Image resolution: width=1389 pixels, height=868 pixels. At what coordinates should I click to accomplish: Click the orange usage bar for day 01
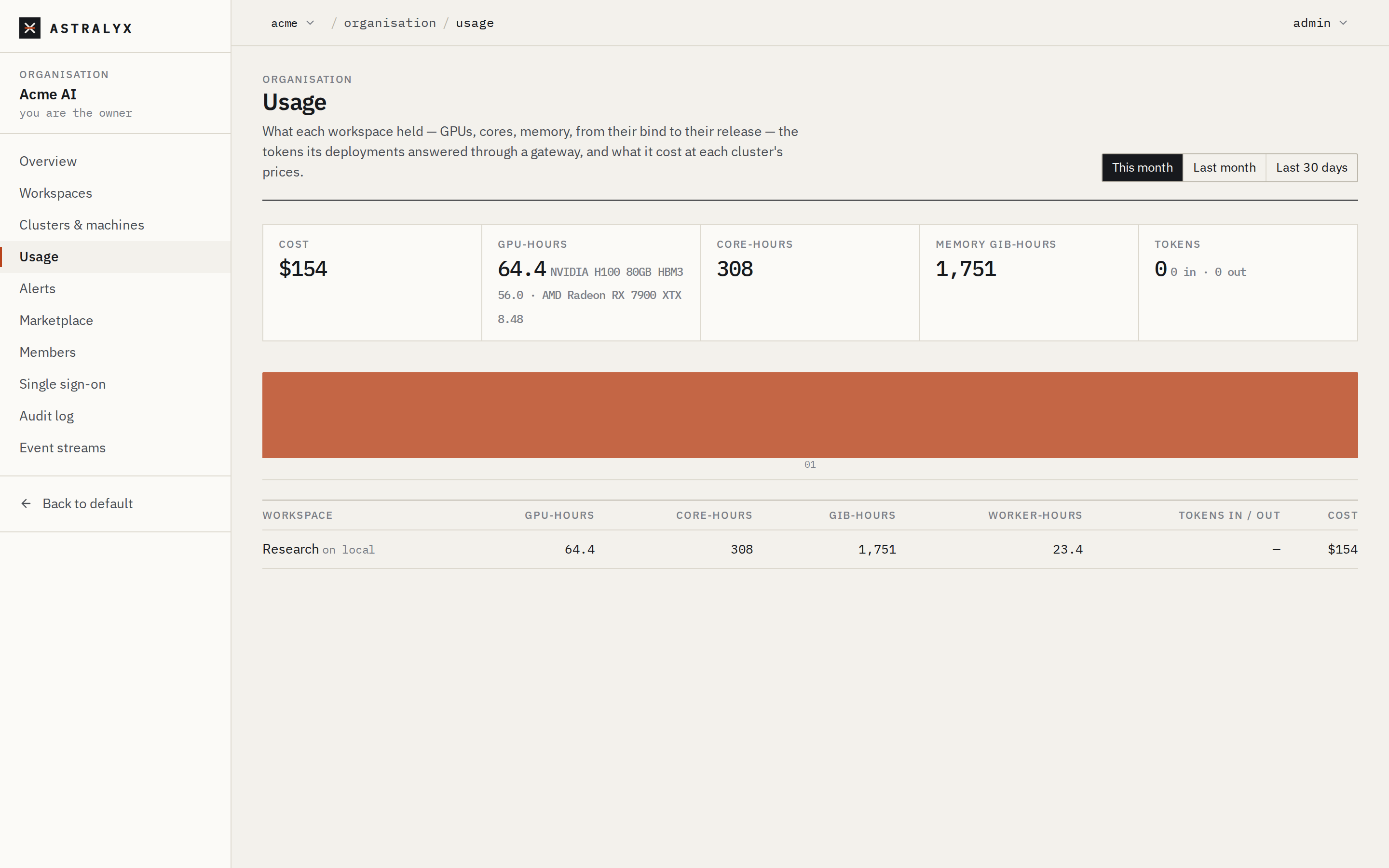[x=810, y=415]
